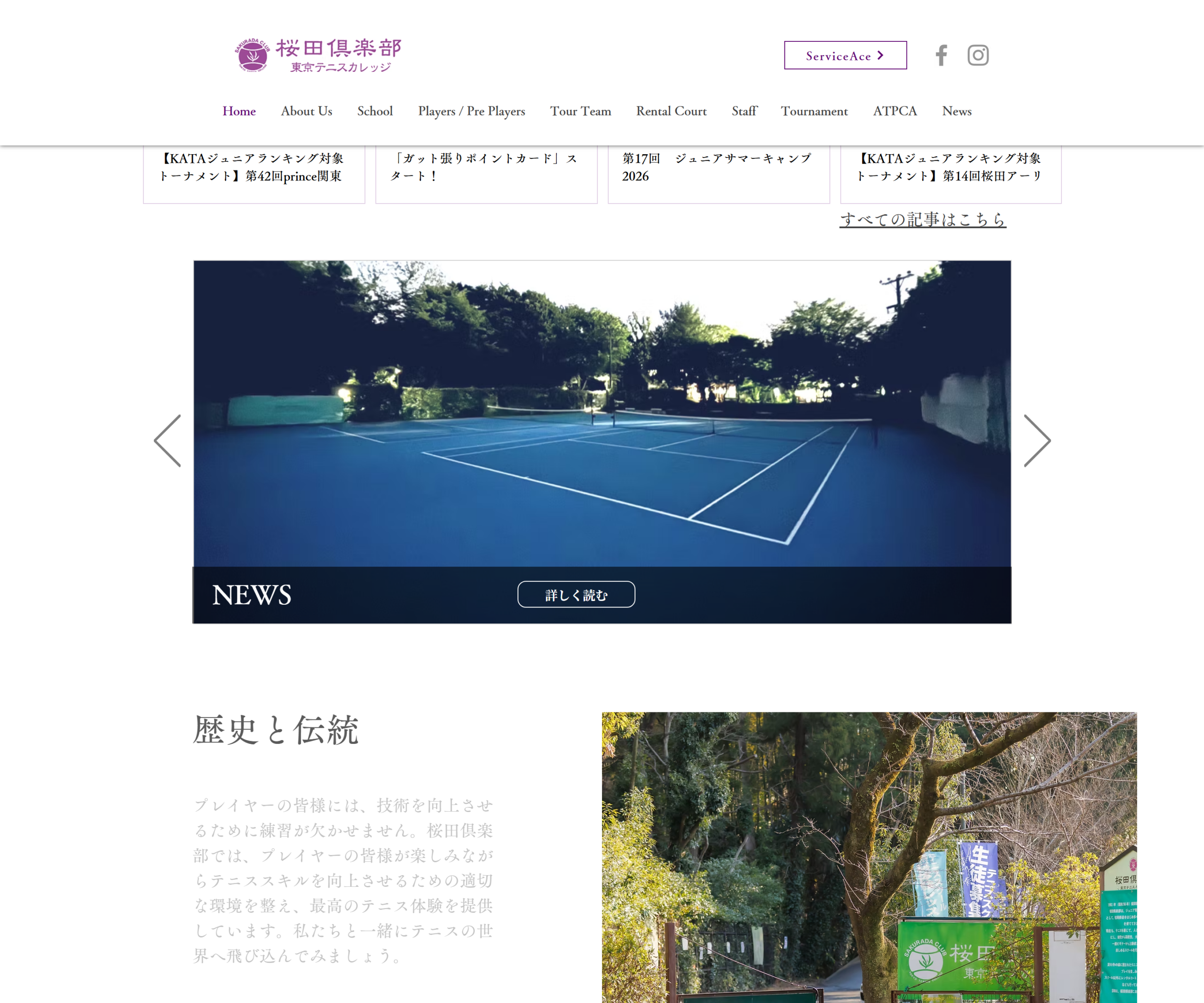Advance slideshow with right arrow
1204x1003 pixels.
click(1037, 441)
